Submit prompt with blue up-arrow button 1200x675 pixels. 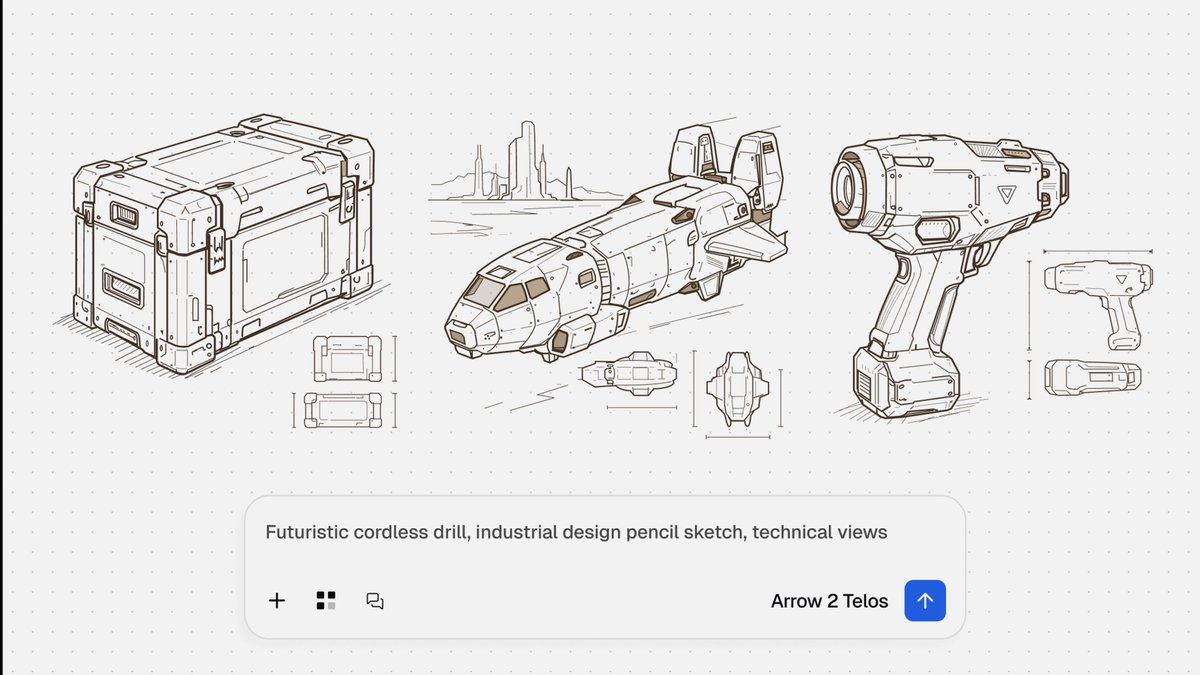[925, 601]
